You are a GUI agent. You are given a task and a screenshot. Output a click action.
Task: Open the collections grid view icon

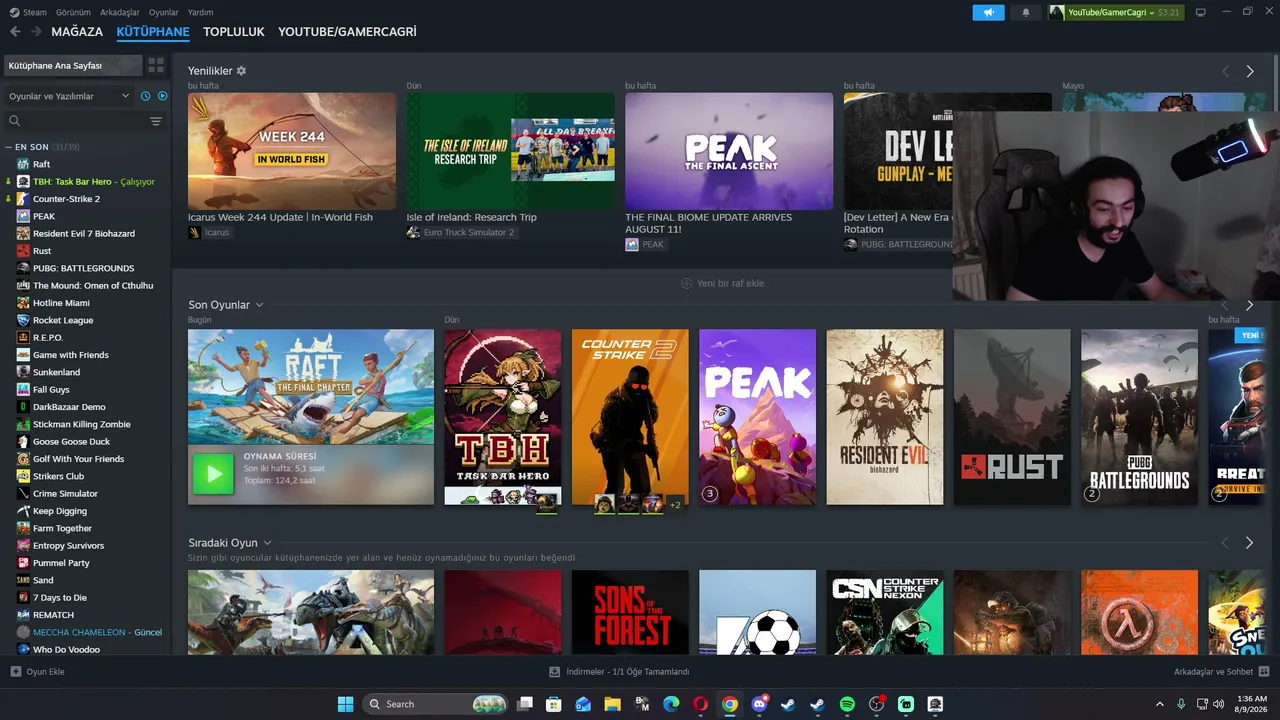[156, 65]
